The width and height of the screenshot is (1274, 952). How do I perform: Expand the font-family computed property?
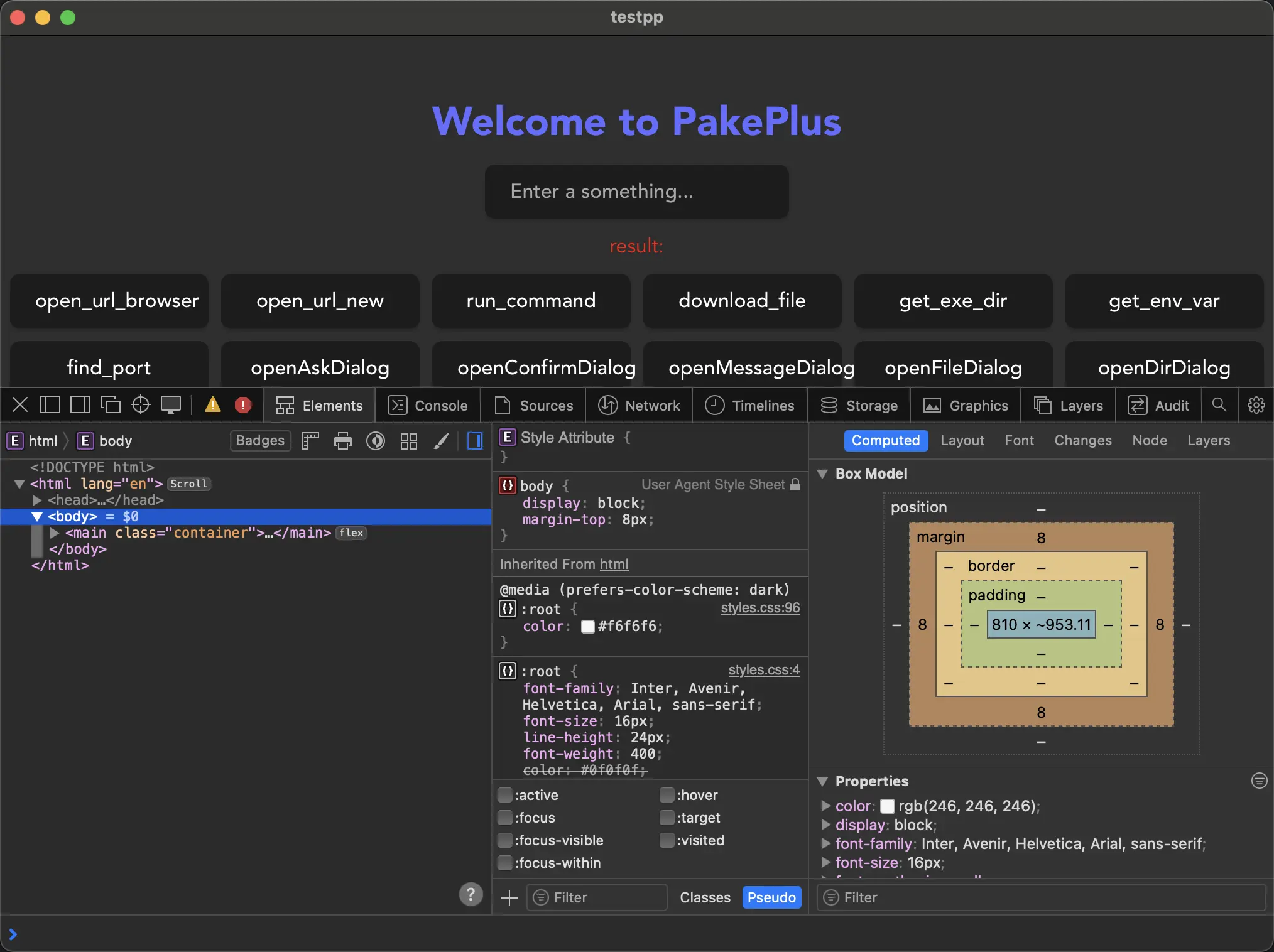pos(826,843)
